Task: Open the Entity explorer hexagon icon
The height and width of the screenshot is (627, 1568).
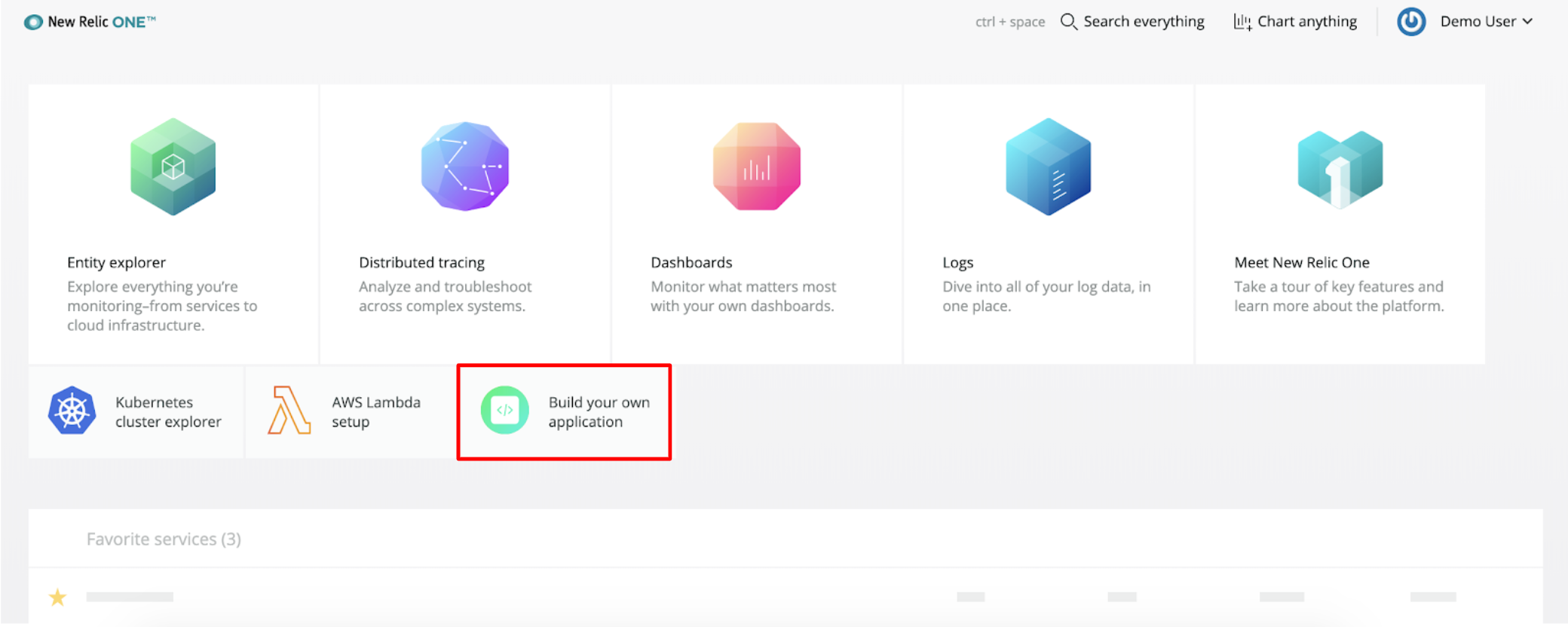Action: point(173,167)
